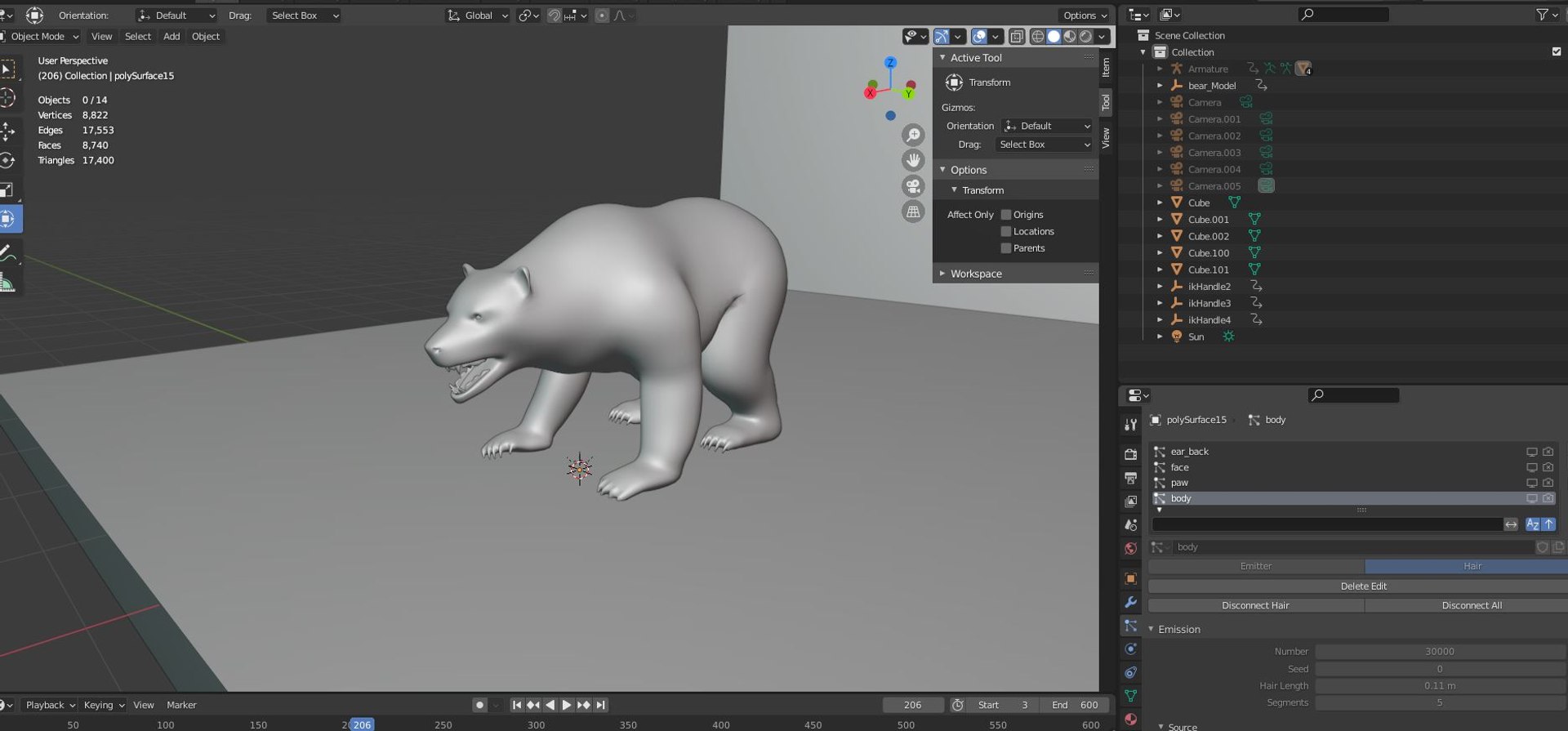Open the Add menu in viewport header
The image size is (1568, 731).
tap(171, 37)
